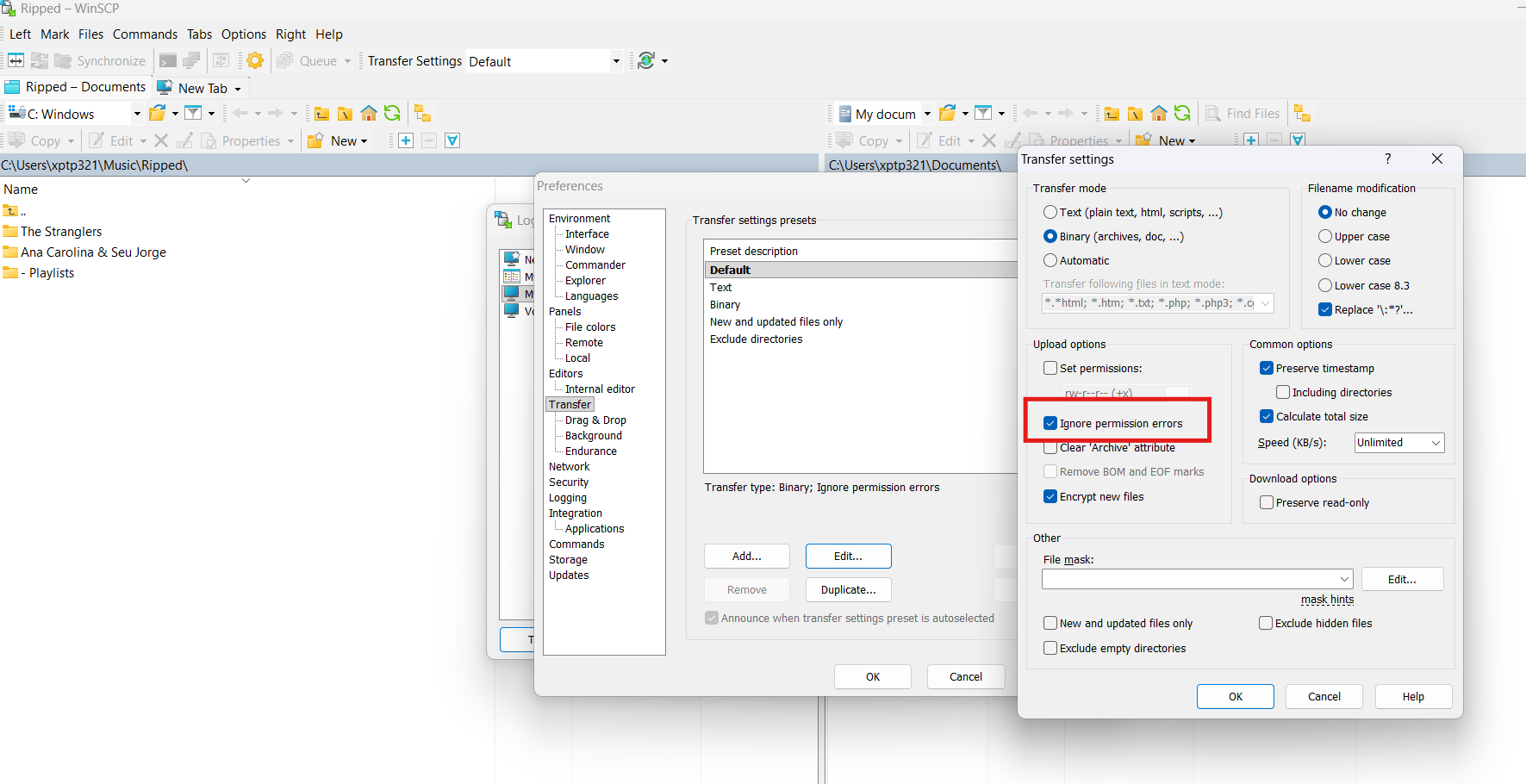
Task: Click the Duplicate... button in Preferences
Action: 848,590
